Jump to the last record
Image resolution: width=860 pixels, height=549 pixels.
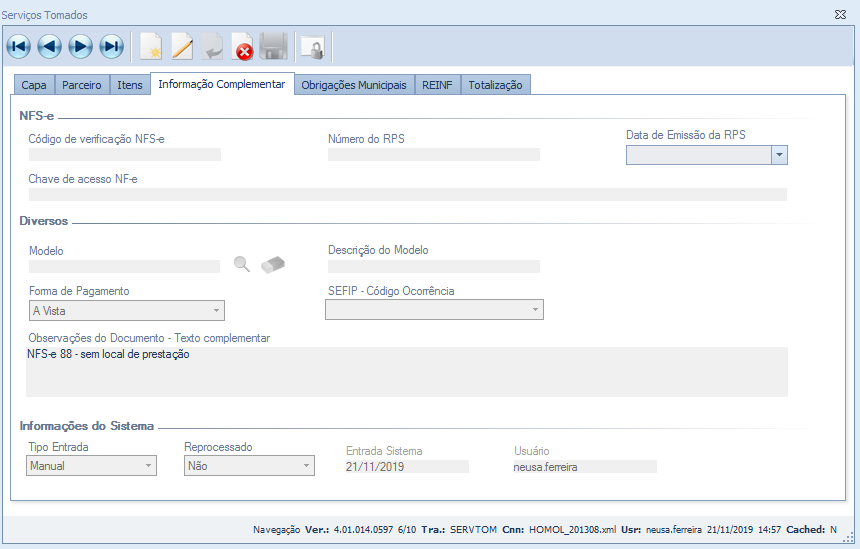[111, 46]
